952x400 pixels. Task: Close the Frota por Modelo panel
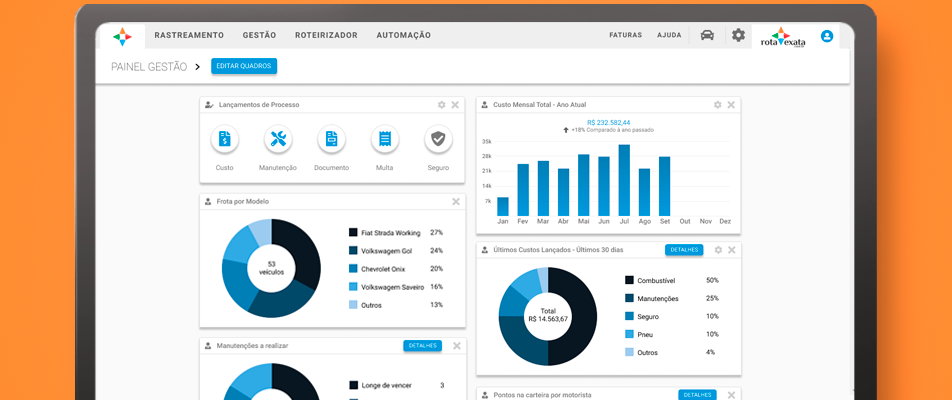pyautogui.click(x=456, y=202)
